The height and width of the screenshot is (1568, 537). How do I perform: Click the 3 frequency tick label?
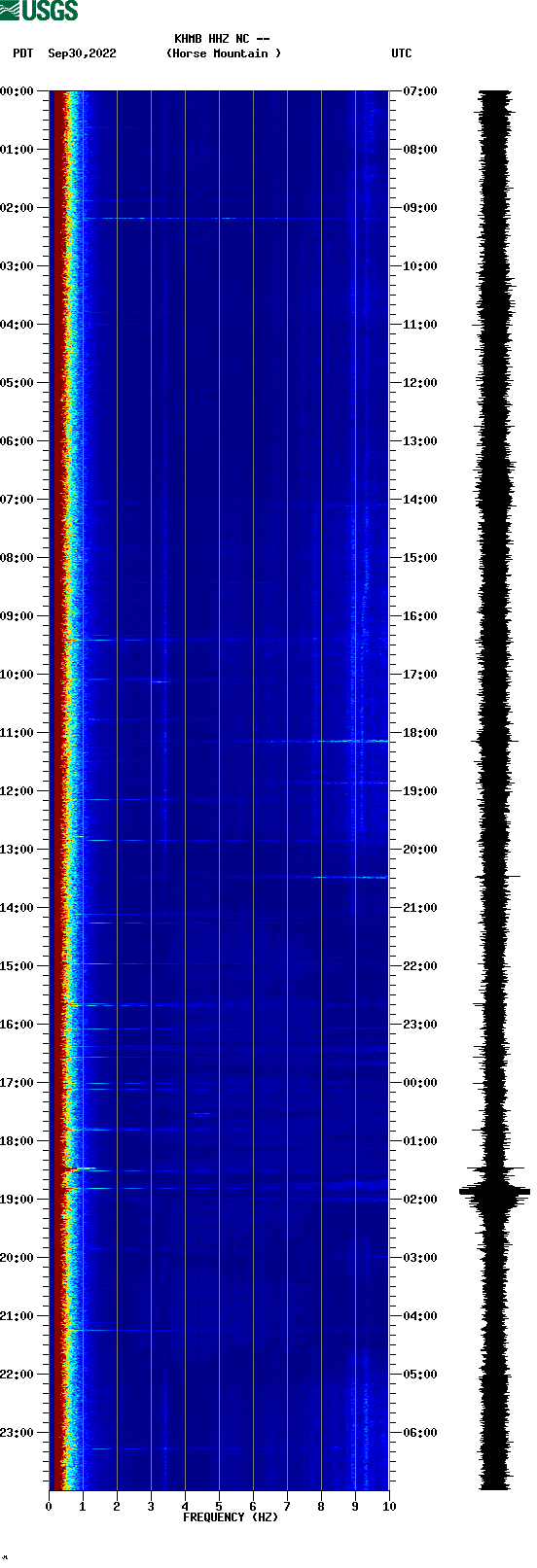click(151, 1507)
